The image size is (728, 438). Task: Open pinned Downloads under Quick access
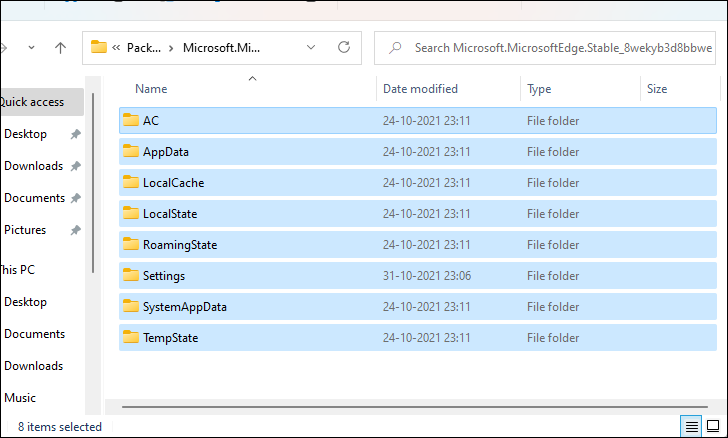click(x=33, y=166)
